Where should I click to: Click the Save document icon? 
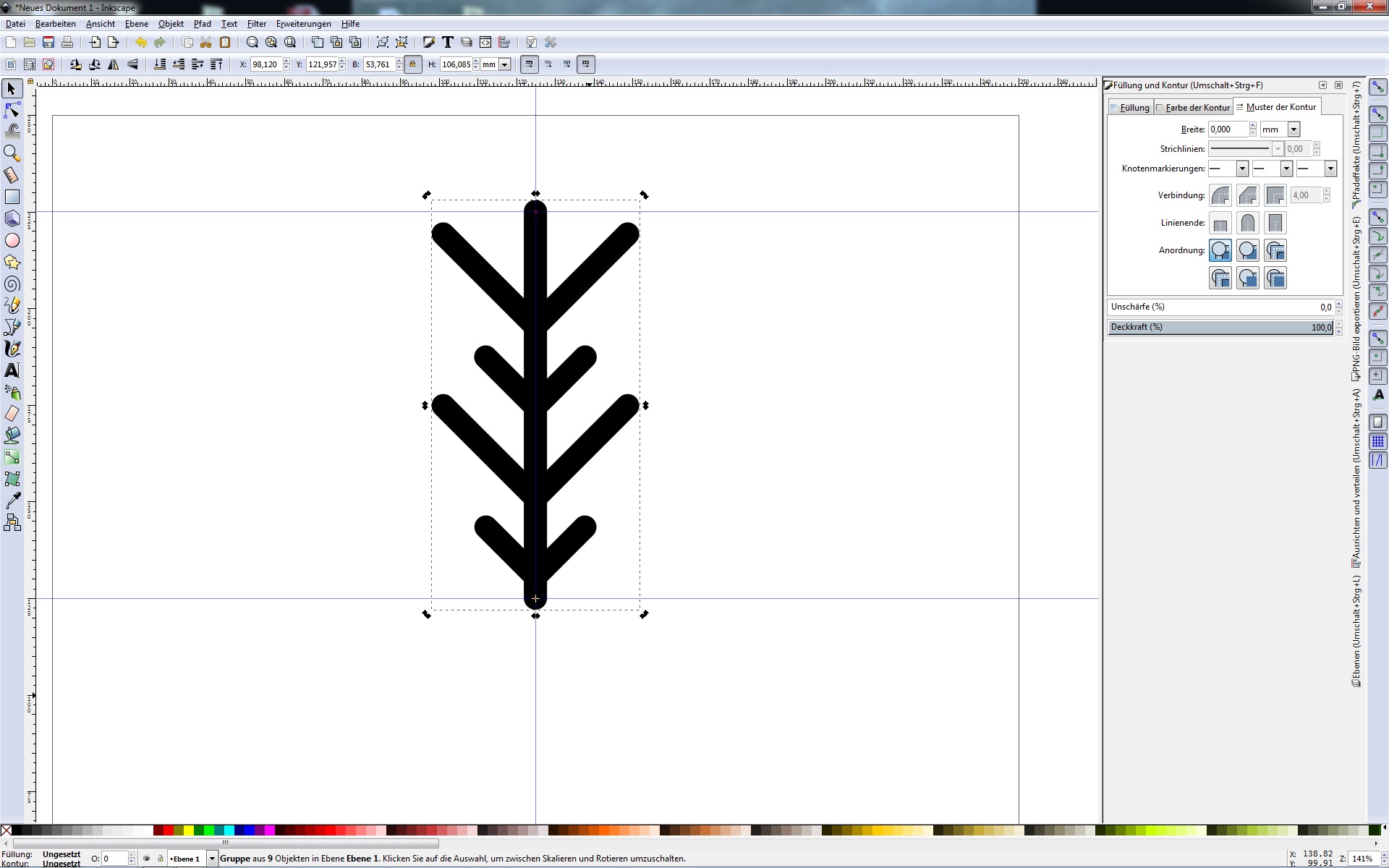click(48, 43)
